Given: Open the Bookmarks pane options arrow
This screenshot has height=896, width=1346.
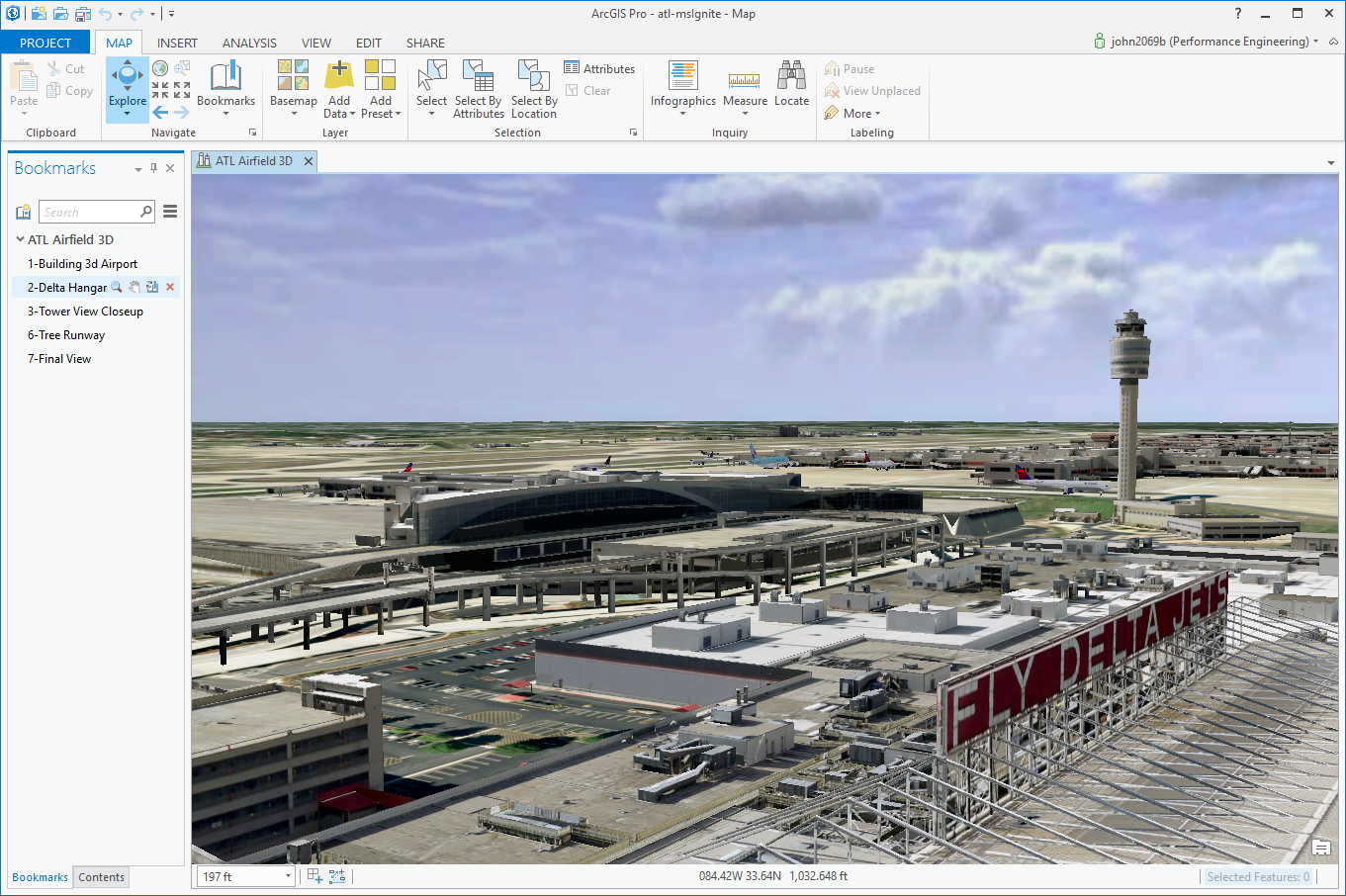Looking at the screenshot, I should (x=138, y=169).
